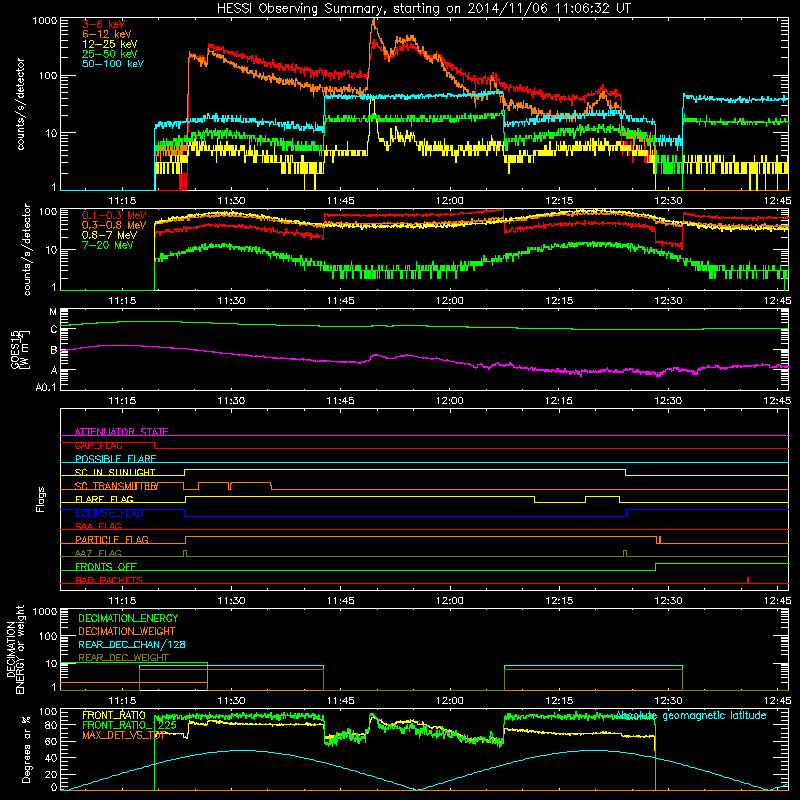
Task: Click the 0.1-0.3 MeV legend entry
Action: point(114,215)
